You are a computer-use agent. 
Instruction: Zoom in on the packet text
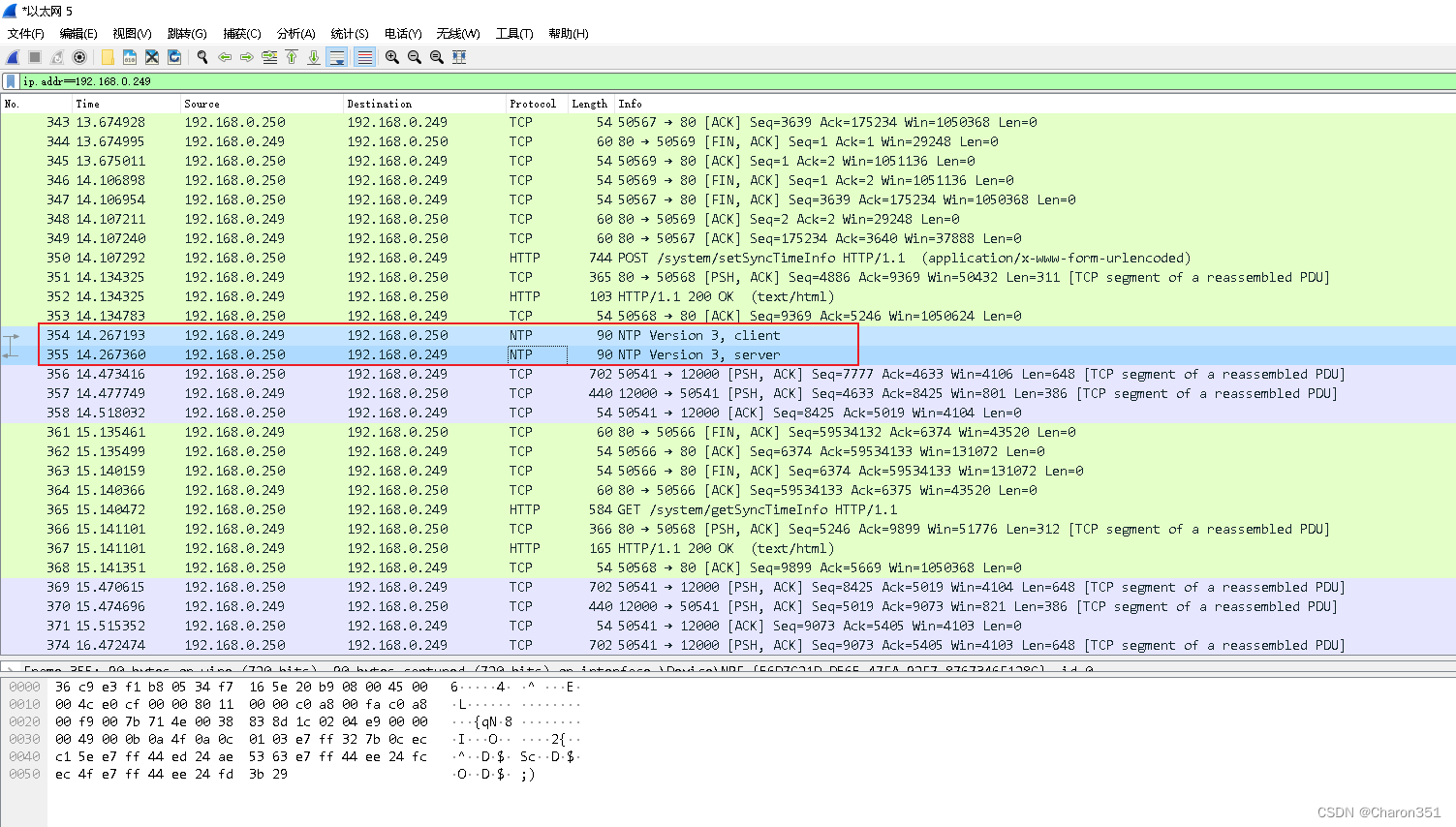point(392,57)
